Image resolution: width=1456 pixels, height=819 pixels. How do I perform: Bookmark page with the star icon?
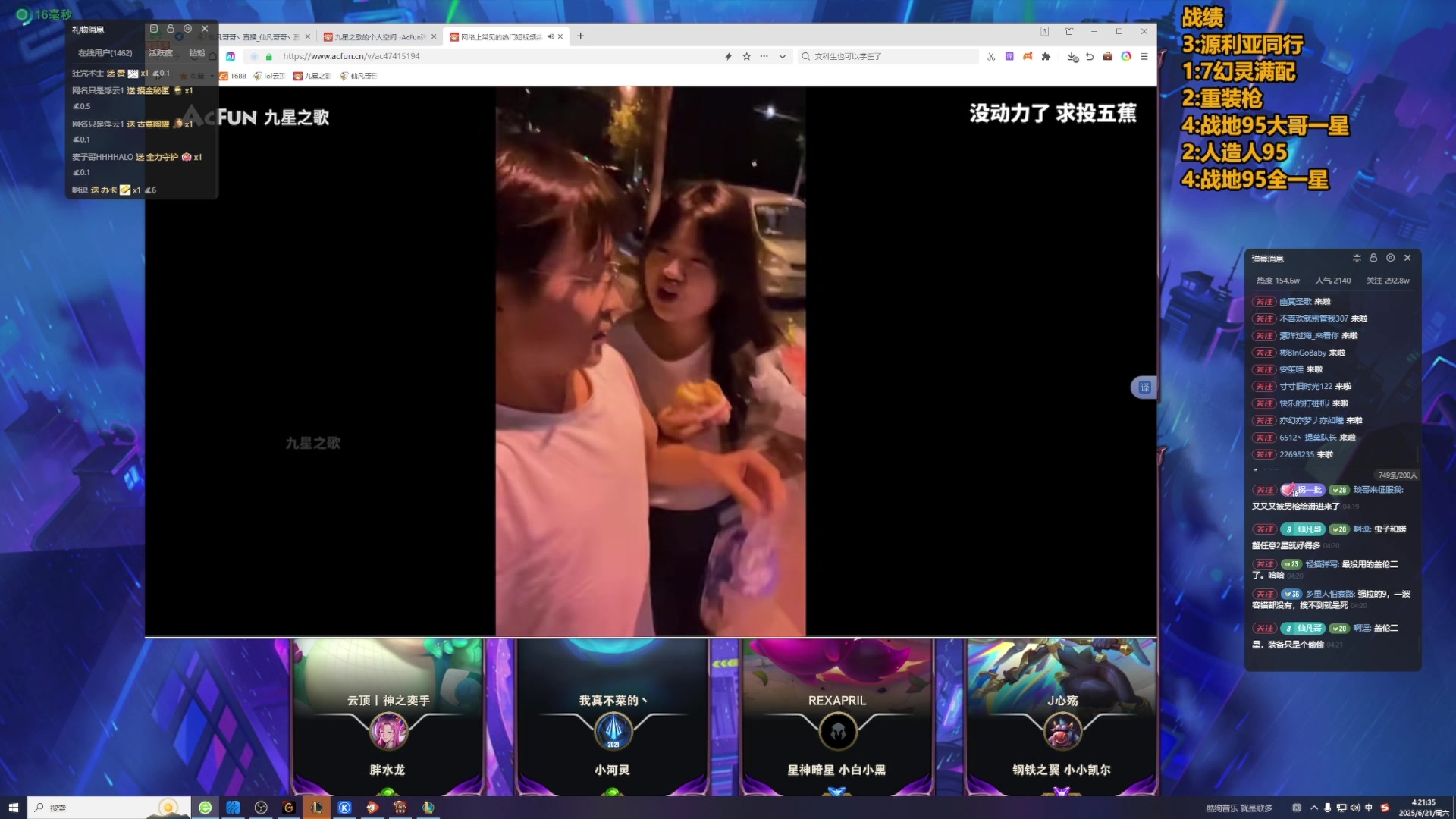click(747, 56)
